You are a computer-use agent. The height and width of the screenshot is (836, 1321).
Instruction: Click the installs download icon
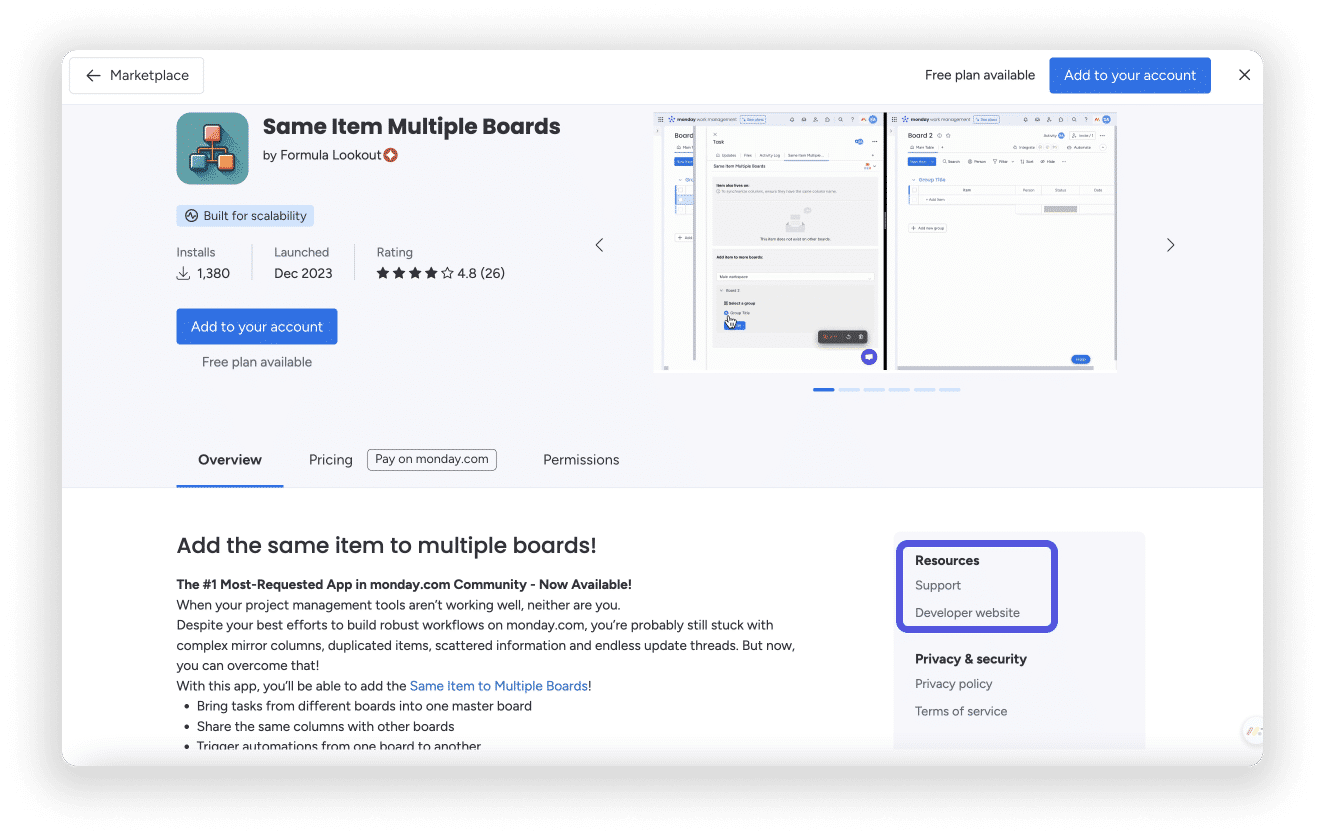pyautogui.click(x=184, y=273)
